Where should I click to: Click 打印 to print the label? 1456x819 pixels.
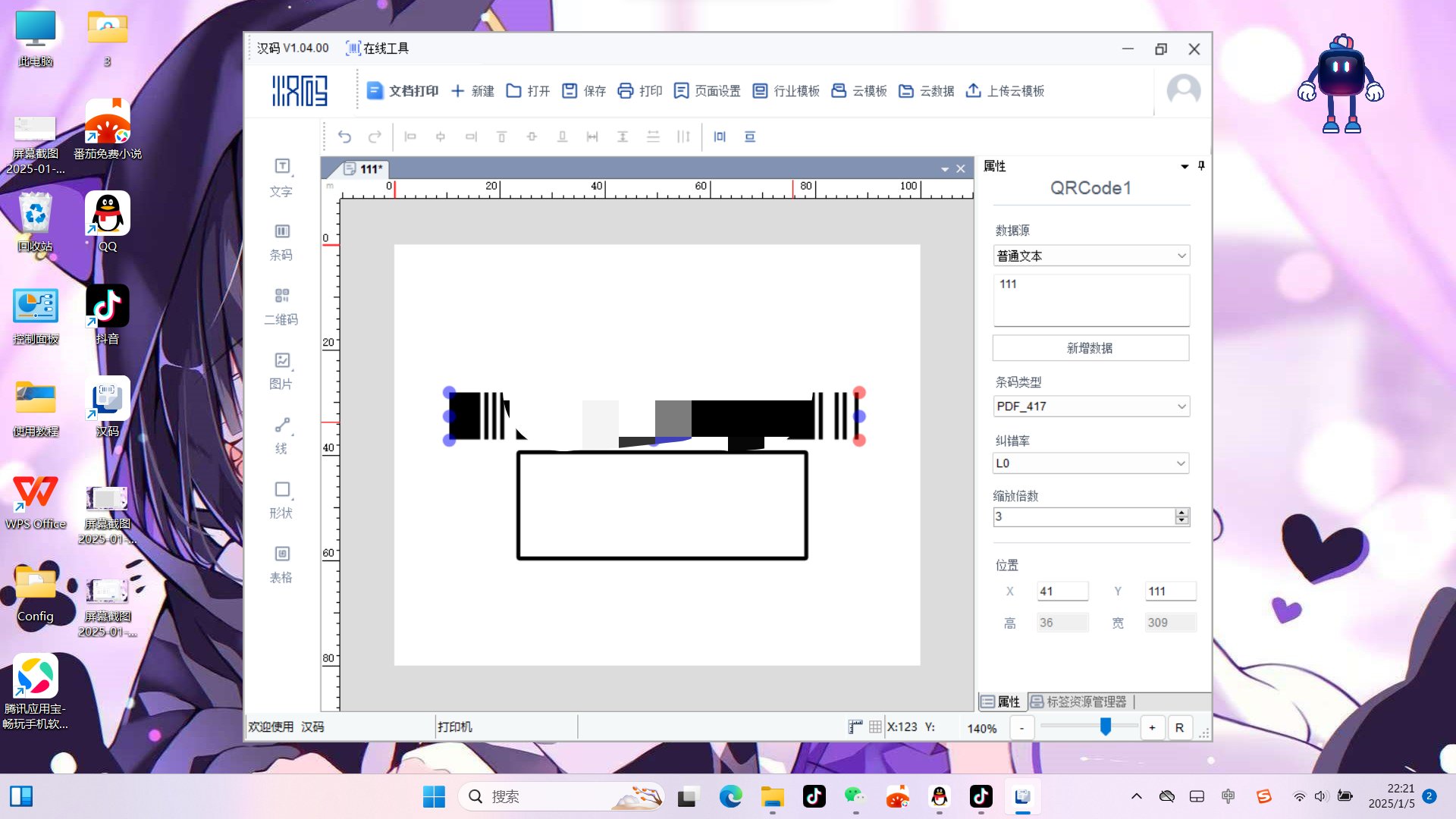point(640,91)
